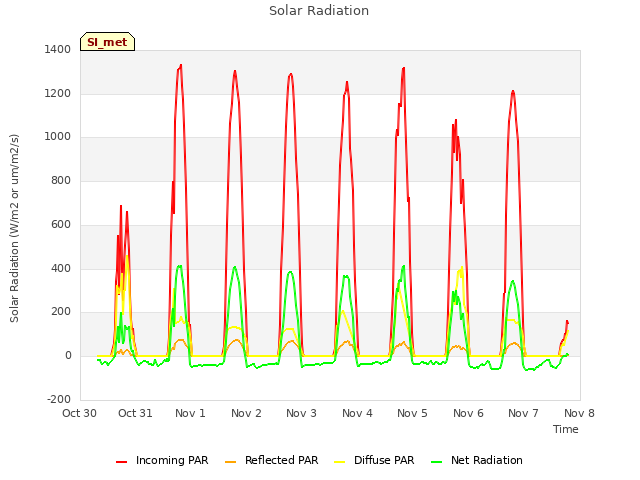Click the red Incoming PAR legend swatch
The width and height of the screenshot is (640, 480).
121,462
